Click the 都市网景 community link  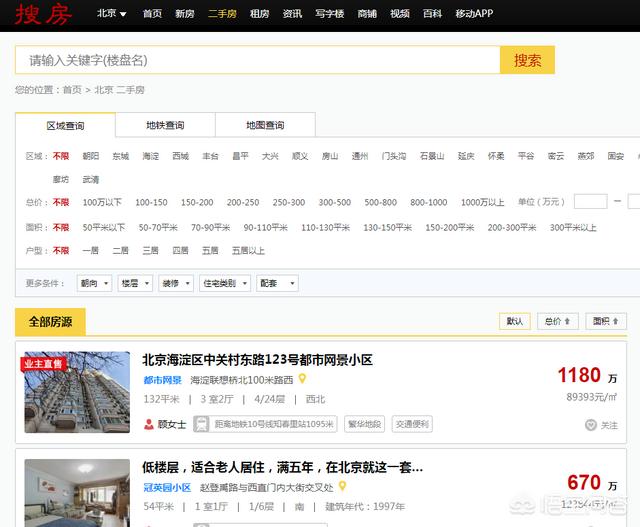click(162, 380)
